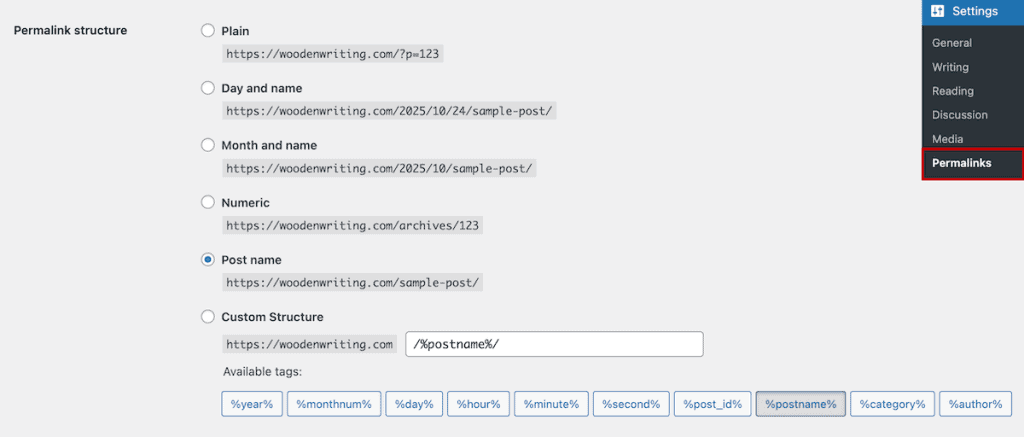Screen dimensions: 1024x437
Task: Choose the Custom Structure radio option
Action: 208,317
